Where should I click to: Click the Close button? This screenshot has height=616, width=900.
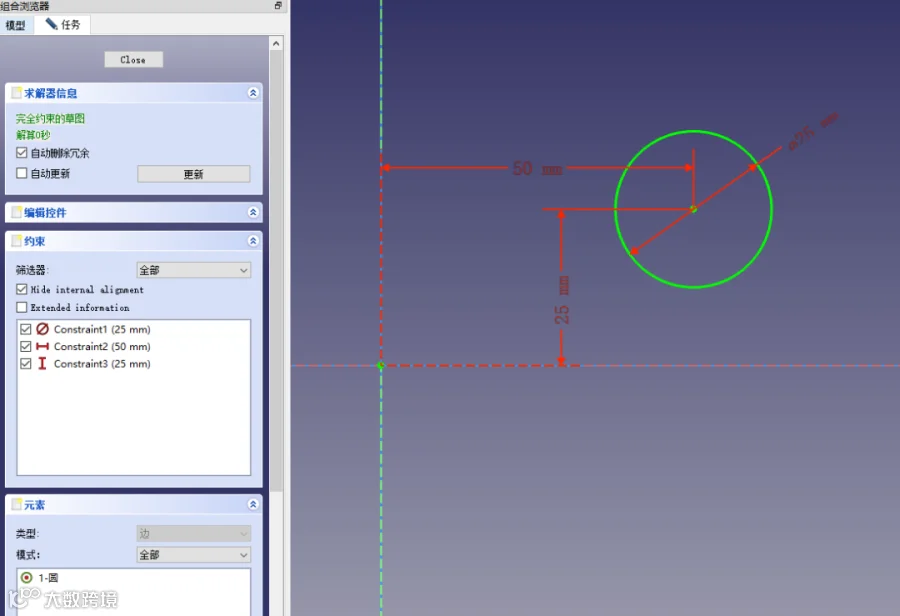click(x=133, y=60)
